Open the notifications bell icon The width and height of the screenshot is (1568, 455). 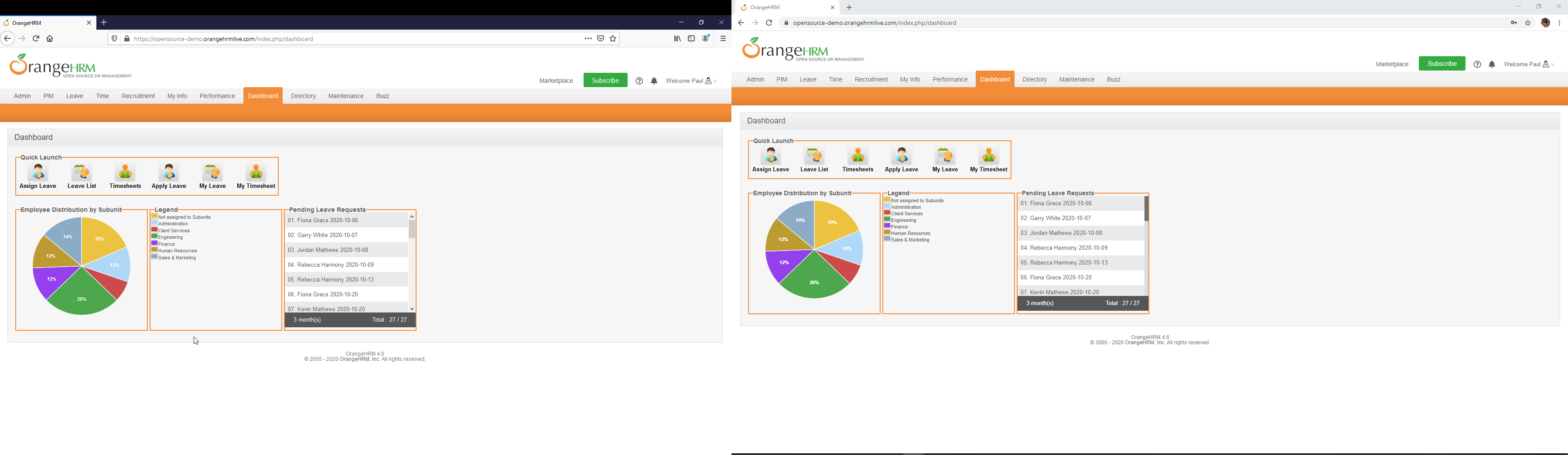click(x=654, y=80)
